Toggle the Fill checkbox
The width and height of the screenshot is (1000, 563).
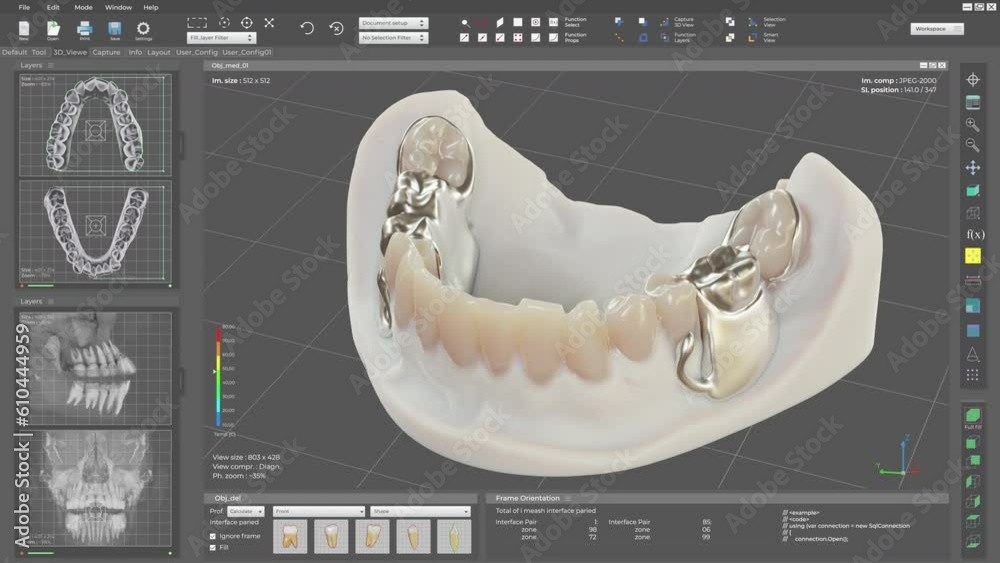point(213,548)
